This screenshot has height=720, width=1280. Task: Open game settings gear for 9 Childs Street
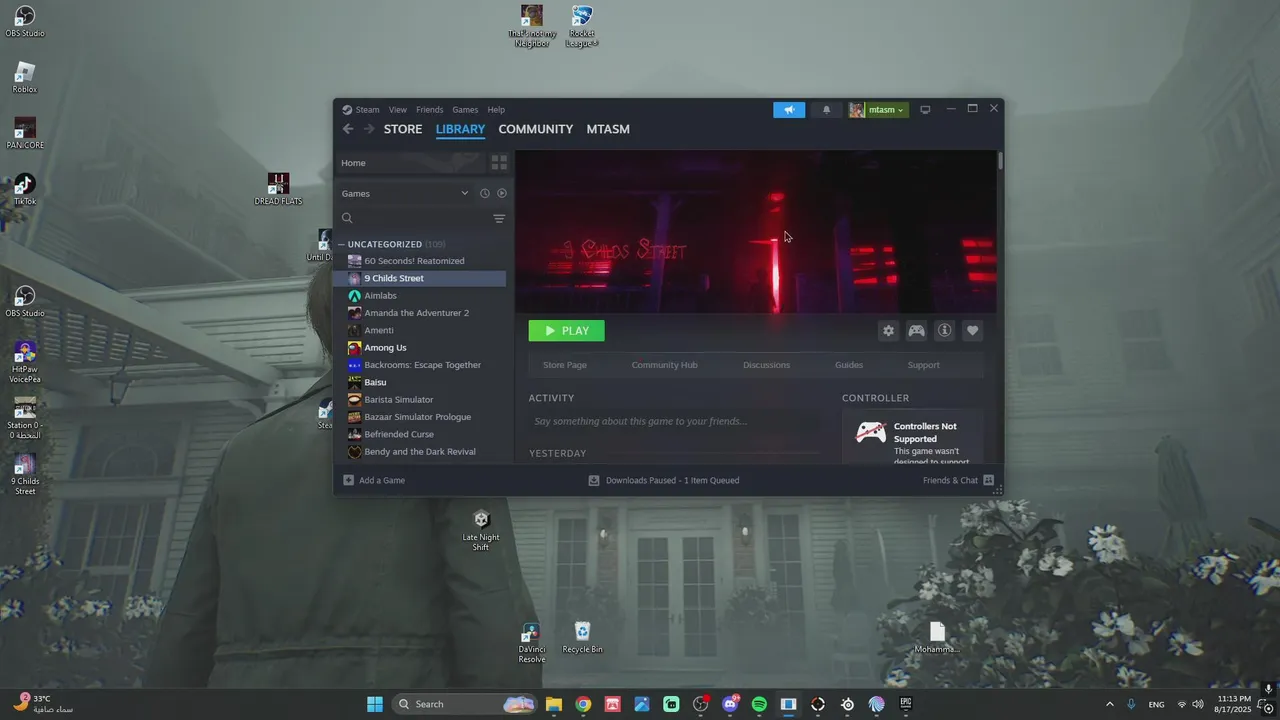[x=888, y=331]
